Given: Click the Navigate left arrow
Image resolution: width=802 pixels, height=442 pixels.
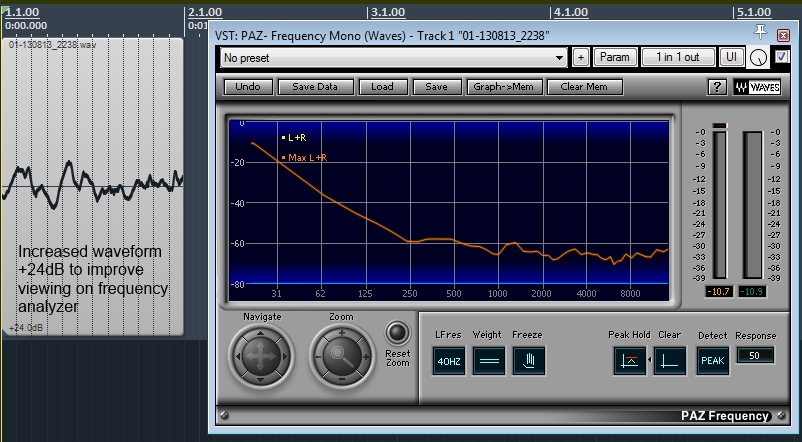Looking at the screenshot, I should coord(238,356).
